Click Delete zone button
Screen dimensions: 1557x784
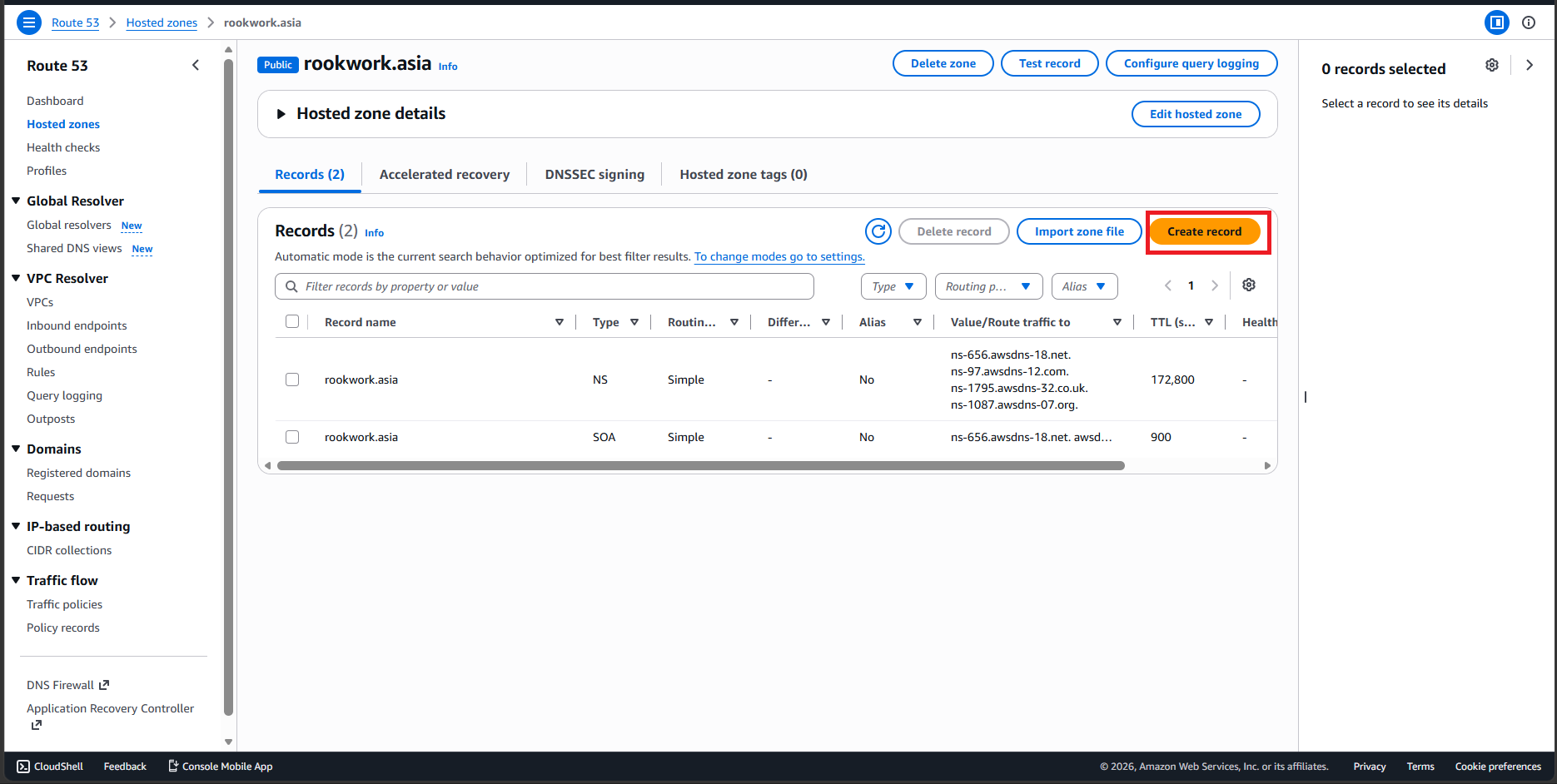pos(943,63)
